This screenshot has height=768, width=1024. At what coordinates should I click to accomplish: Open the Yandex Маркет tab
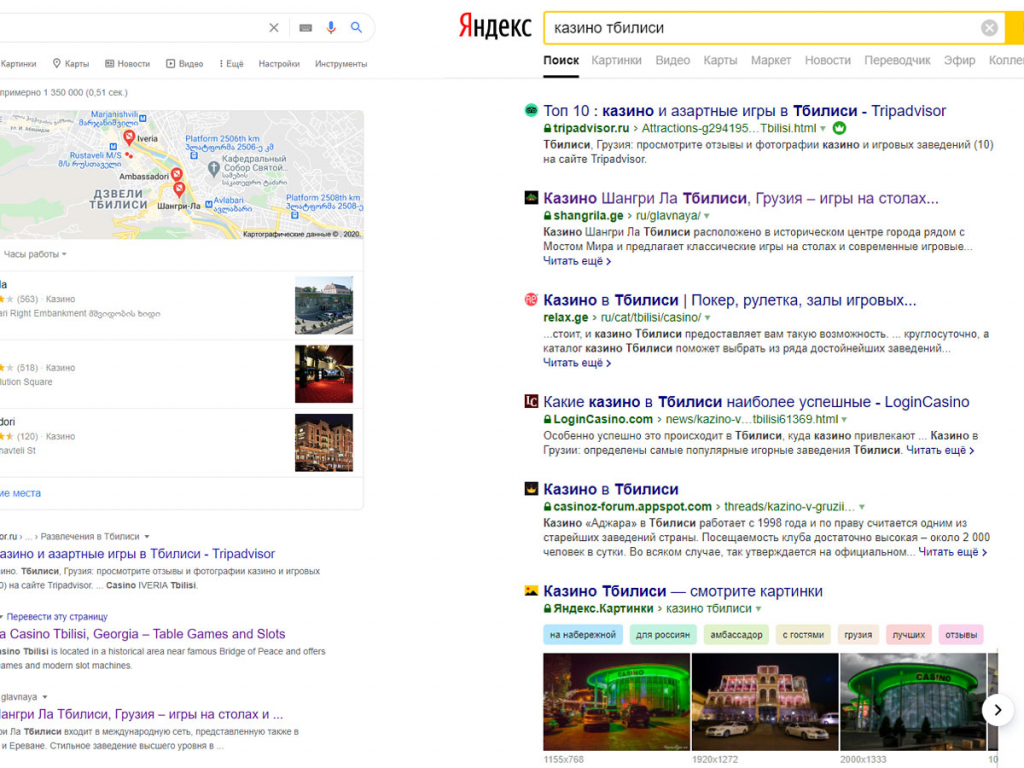770,60
